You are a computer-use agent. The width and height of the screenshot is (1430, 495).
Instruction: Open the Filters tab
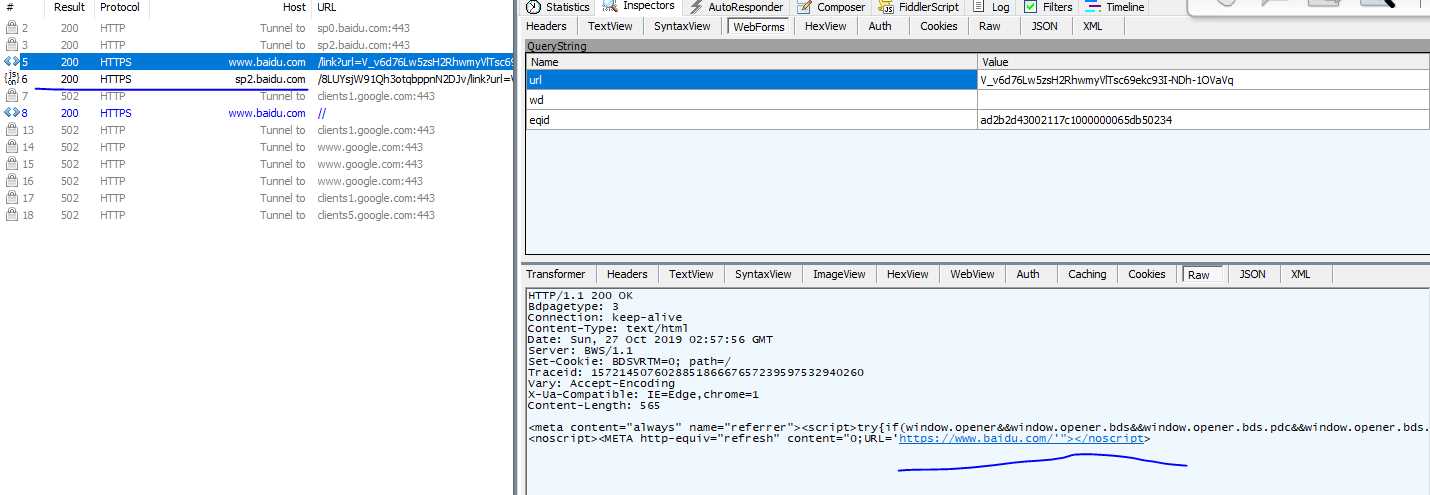pos(1047,7)
